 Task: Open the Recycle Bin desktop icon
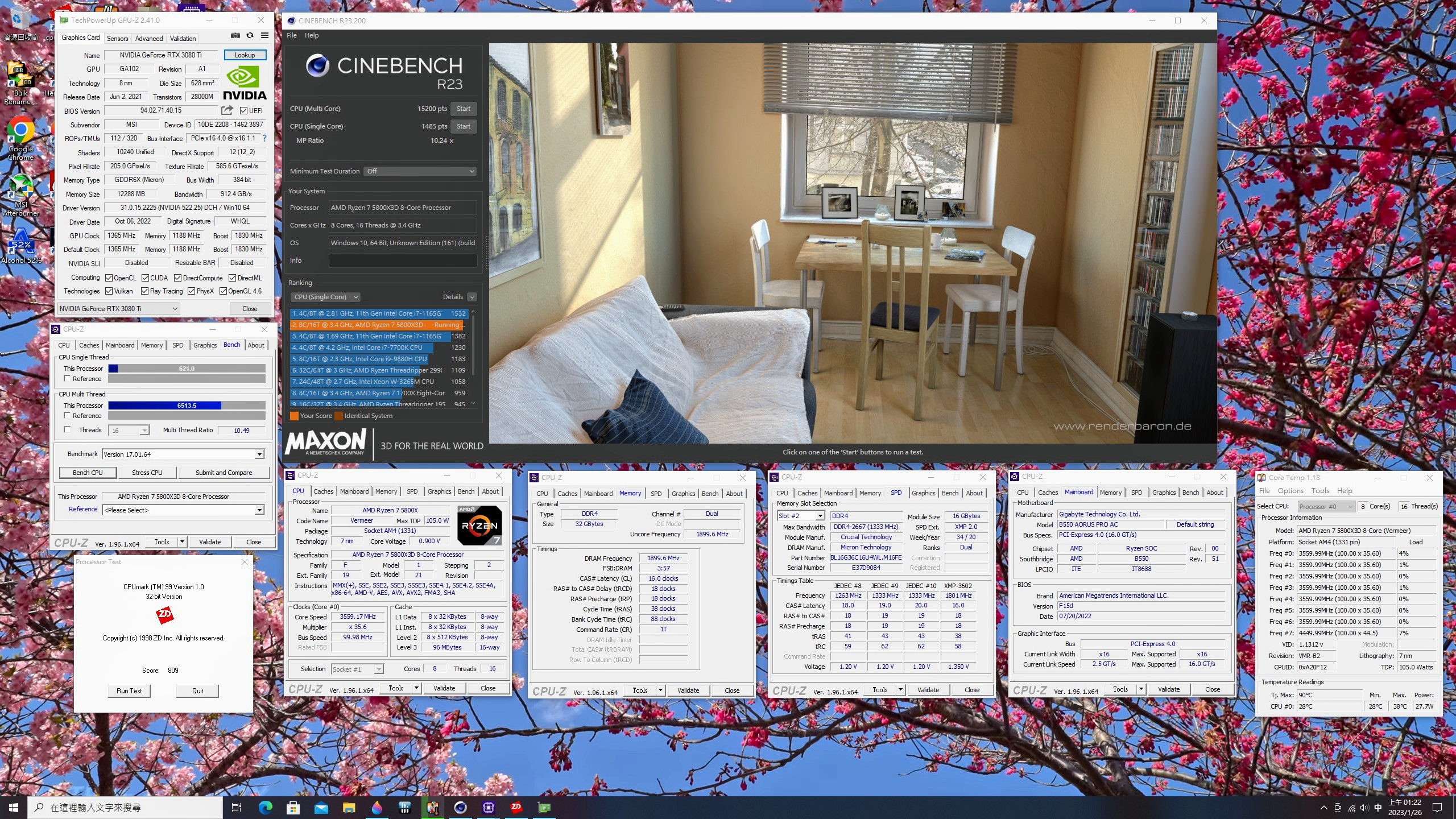[x=20, y=23]
